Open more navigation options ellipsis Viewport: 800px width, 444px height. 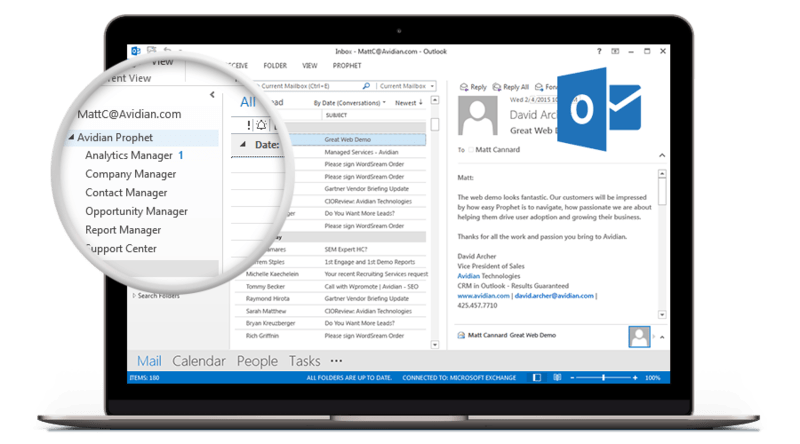pos(336,361)
